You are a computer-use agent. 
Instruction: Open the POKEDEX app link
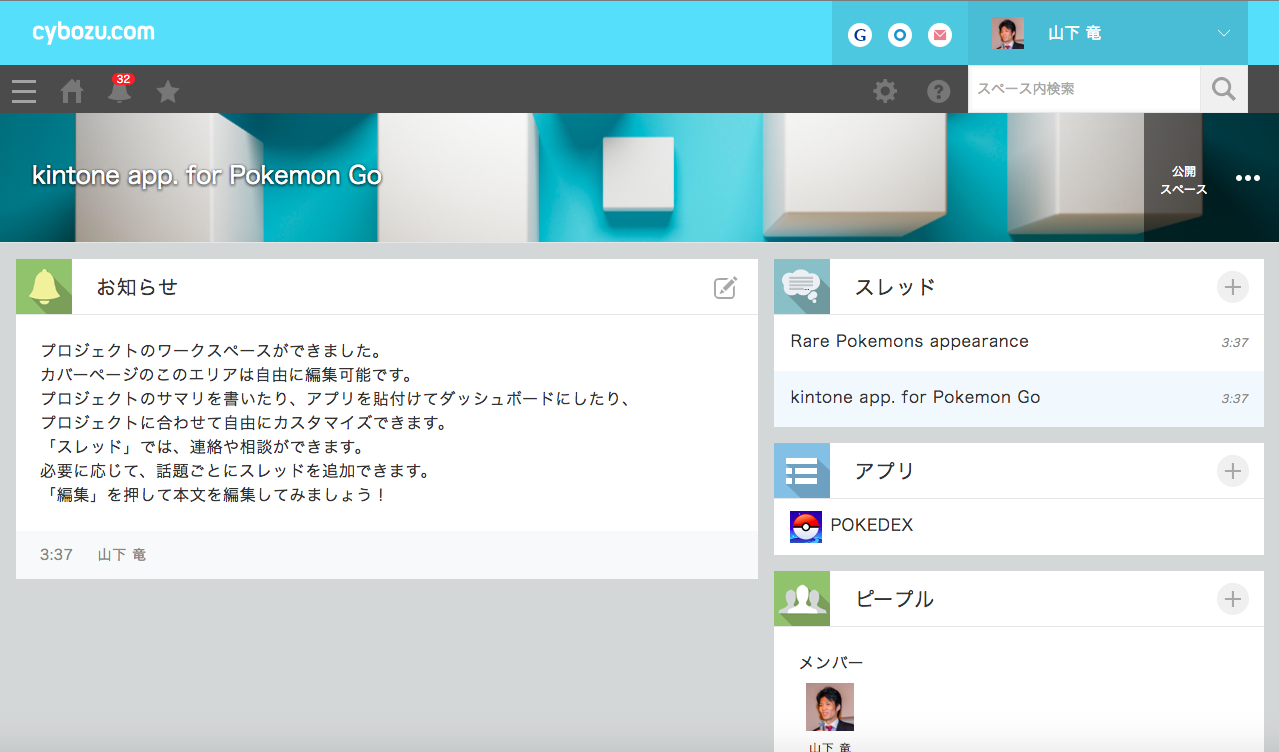click(x=872, y=525)
